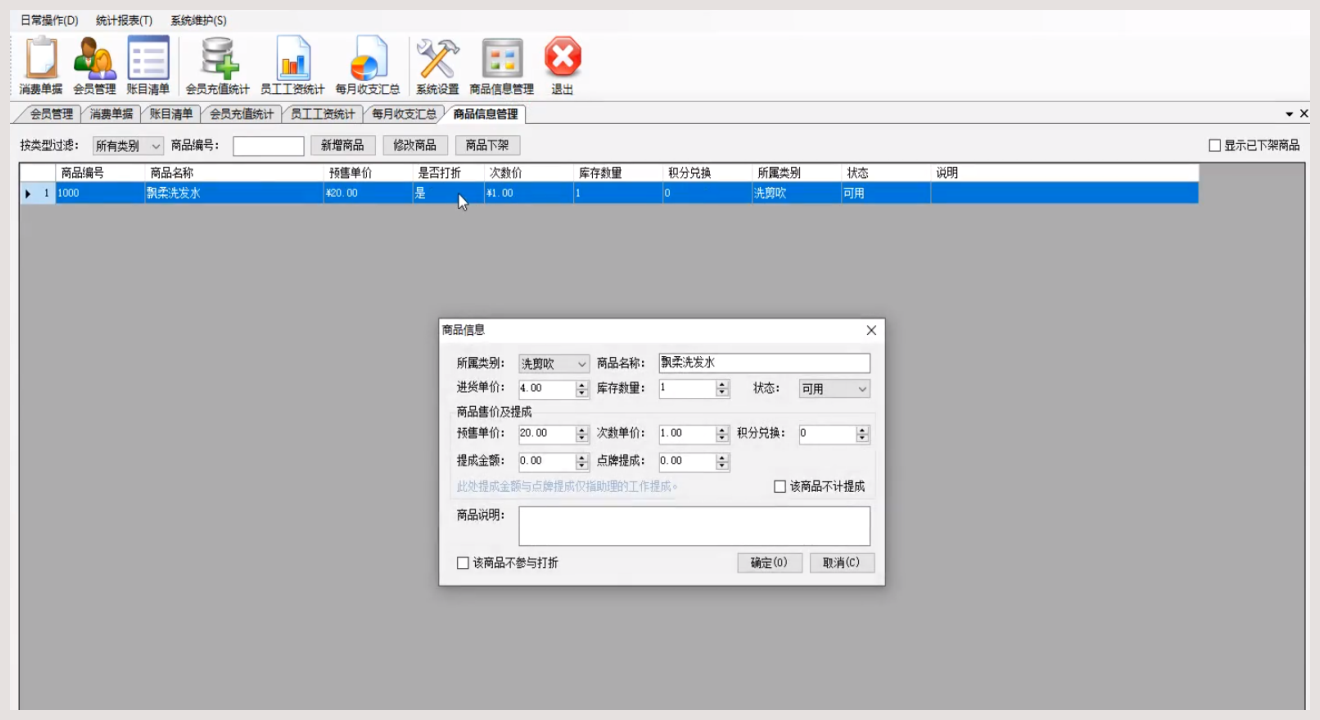Image resolution: width=1320 pixels, height=720 pixels.
Task: Sort by the 预售单价 column header
Action: click(x=368, y=173)
